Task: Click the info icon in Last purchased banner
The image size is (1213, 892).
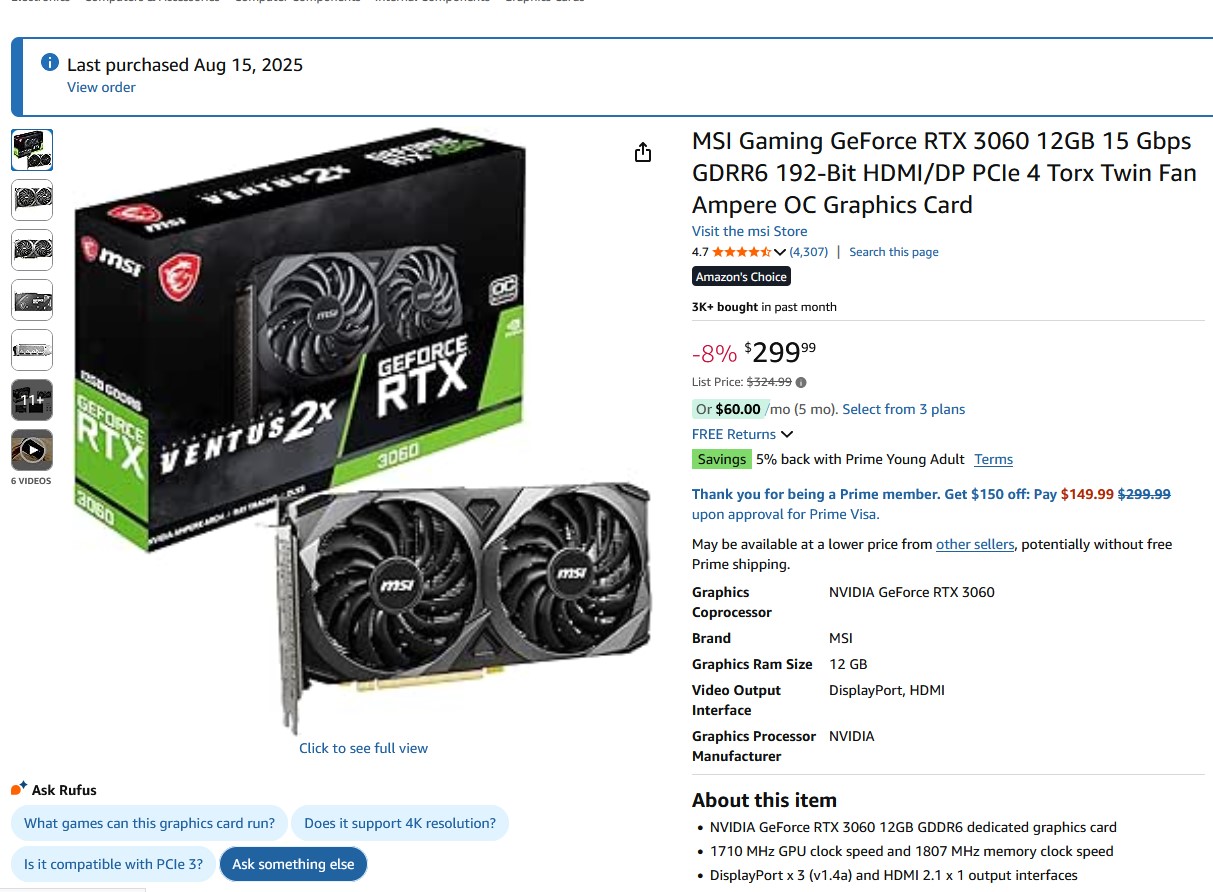Action: [49, 63]
